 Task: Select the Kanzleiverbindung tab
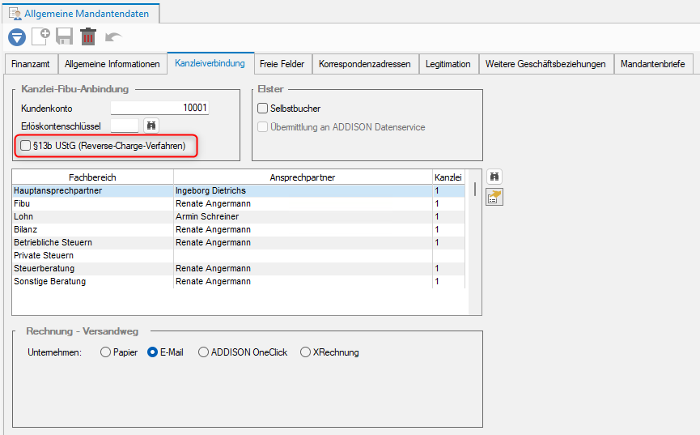[210, 63]
